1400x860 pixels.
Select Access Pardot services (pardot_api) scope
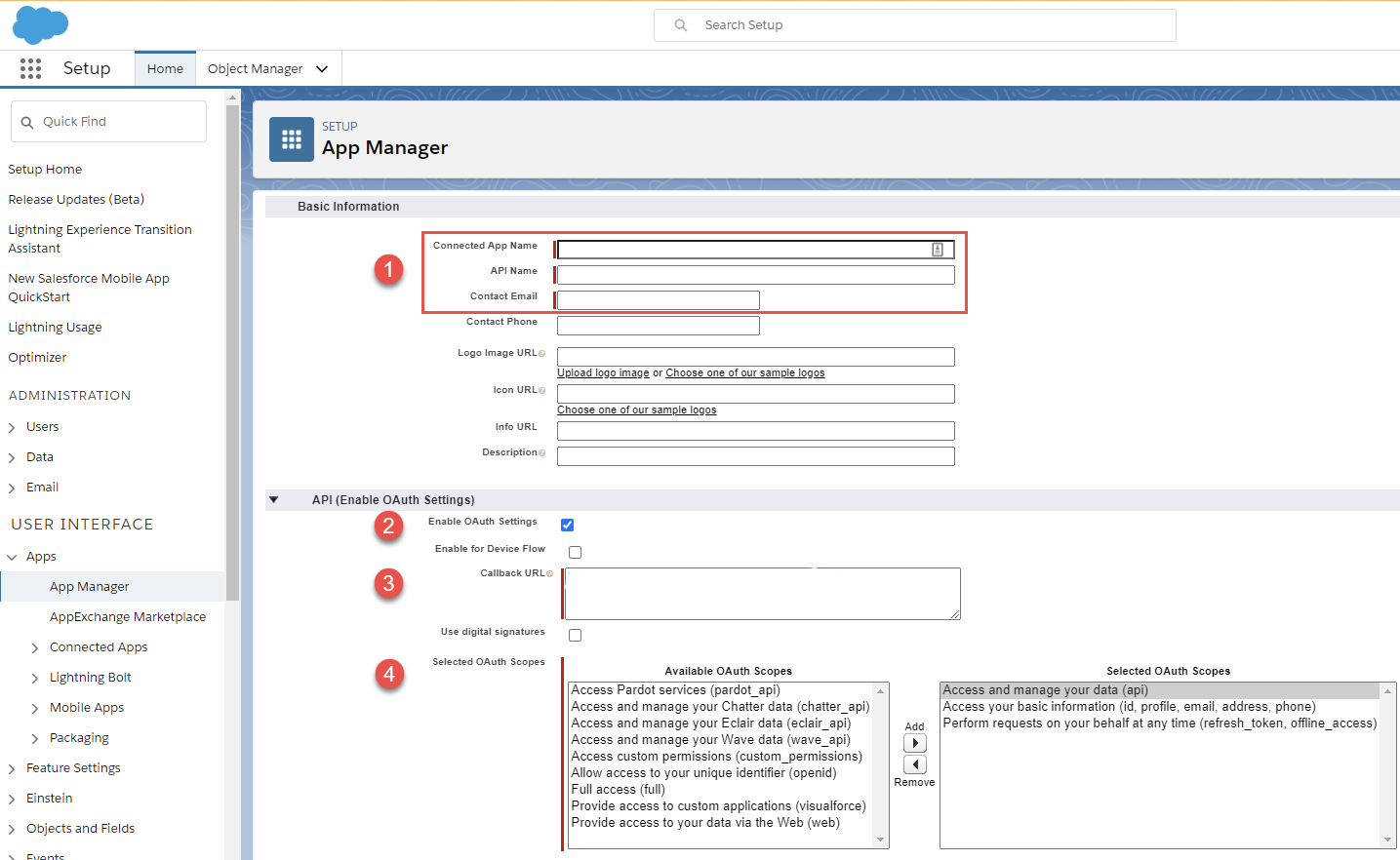[x=675, y=690]
